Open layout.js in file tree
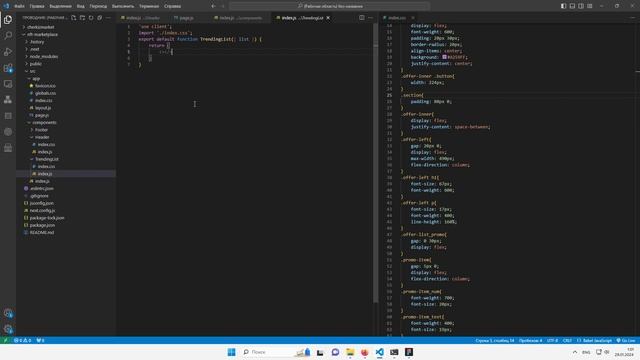 click(42, 108)
